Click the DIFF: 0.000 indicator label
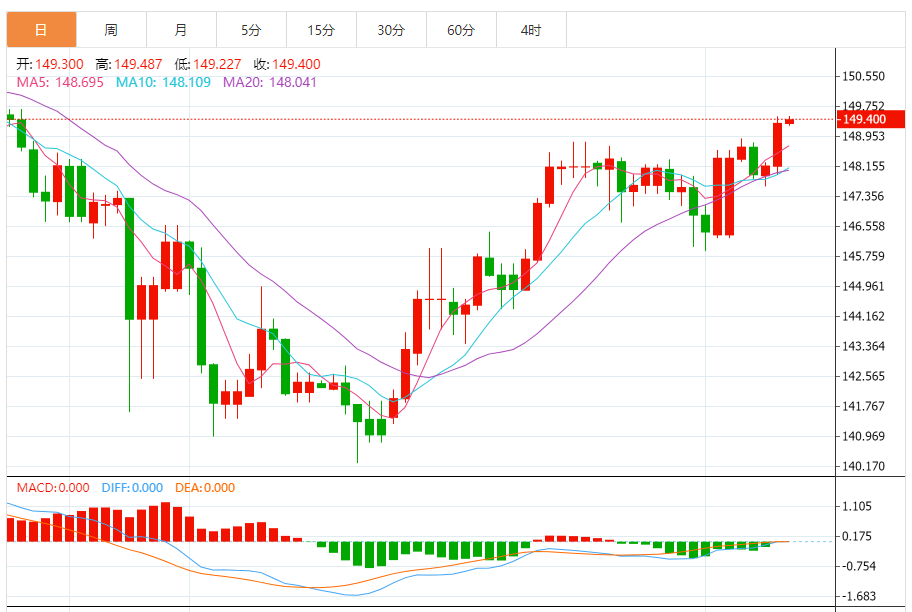 pos(132,488)
